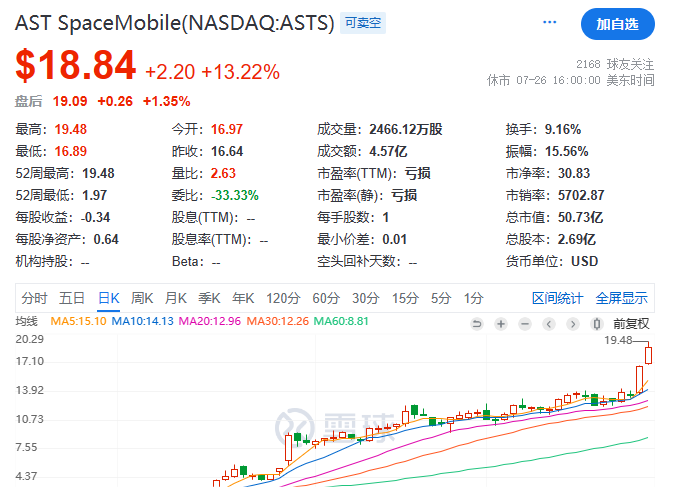Image resolution: width=673 pixels, height=487 pixels.
Task: Select the 15分 chart interval tab
Action: [x=405, y=298]
